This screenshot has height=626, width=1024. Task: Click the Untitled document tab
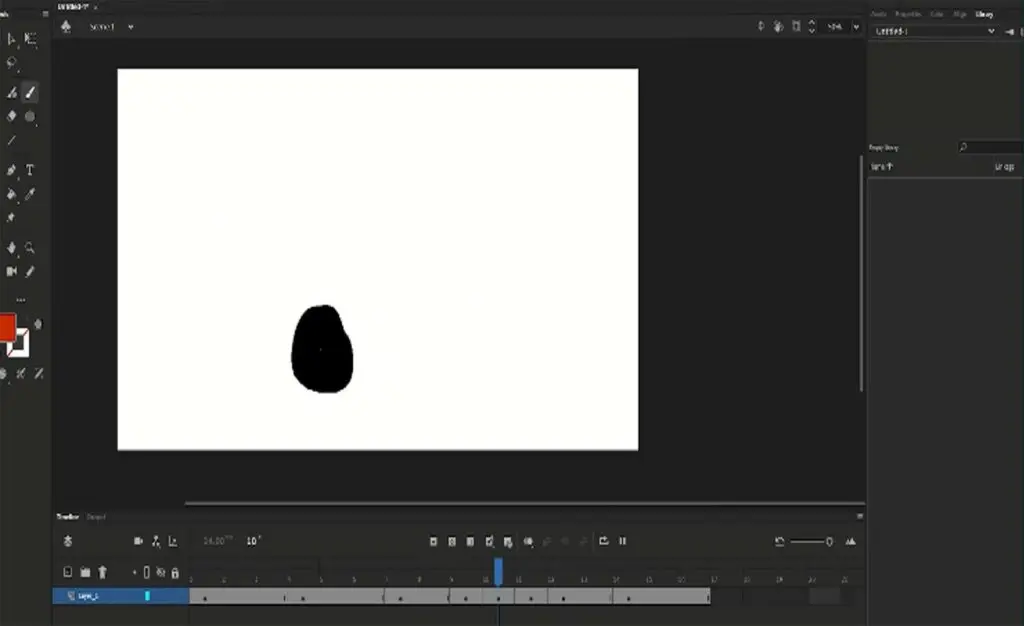coord(72,7)
